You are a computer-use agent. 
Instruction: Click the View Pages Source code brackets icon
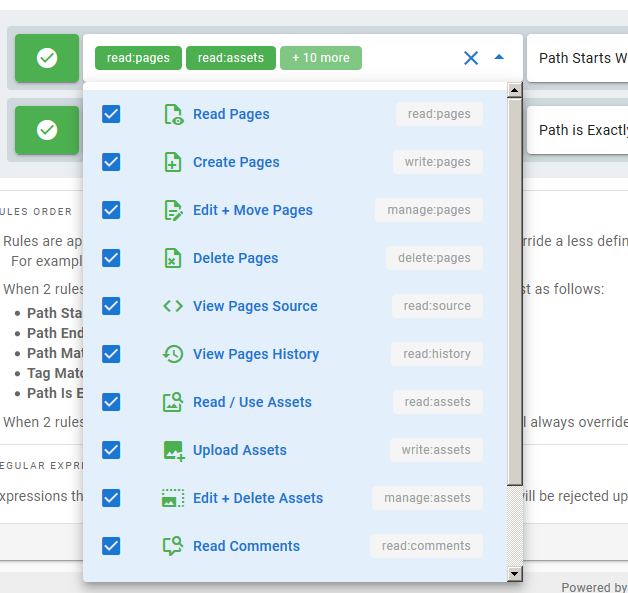(x=173, y=306)
